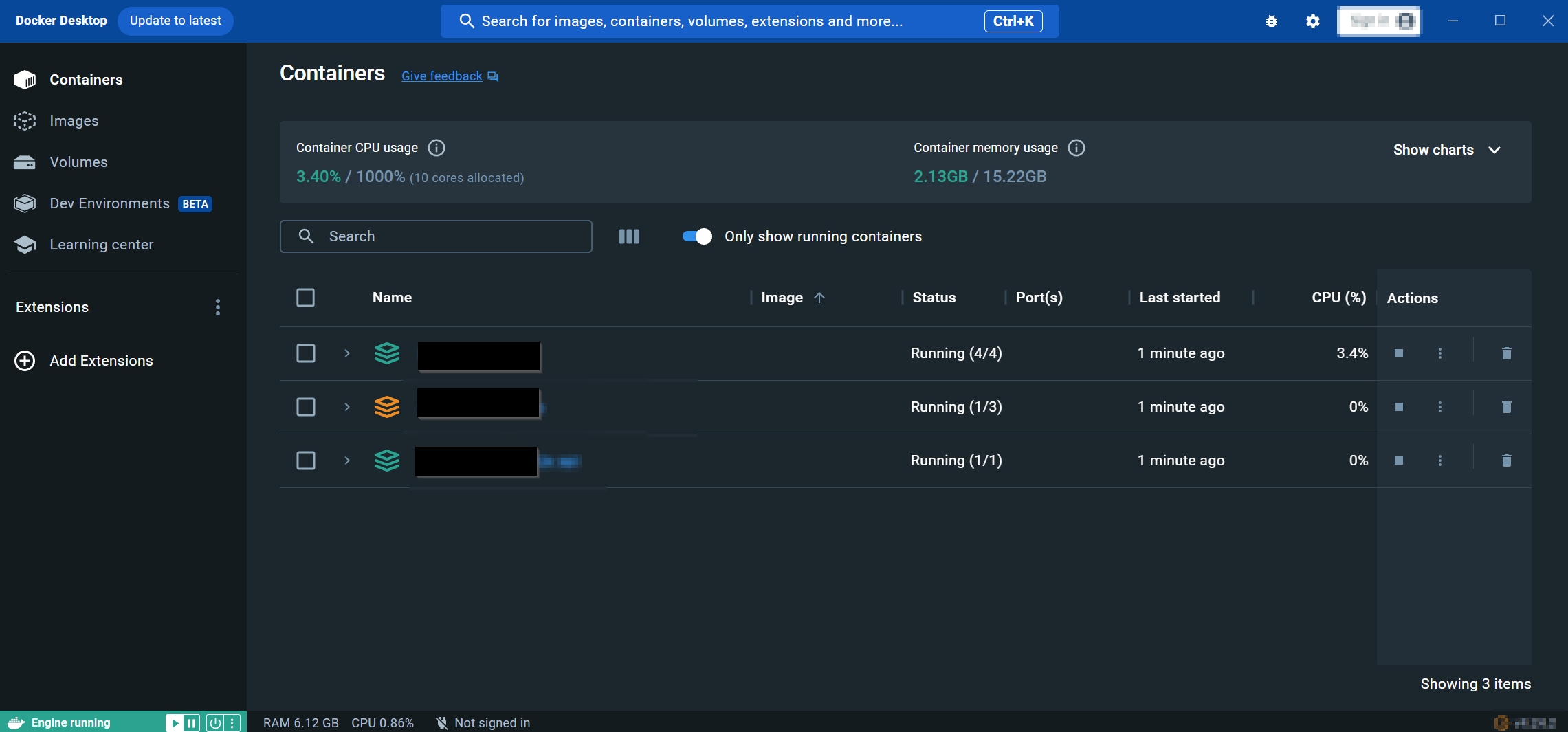Screen dimensions: 1568x732
Task: Expand the Running (1/3) stack row
Action: click(x=347, y=407)
